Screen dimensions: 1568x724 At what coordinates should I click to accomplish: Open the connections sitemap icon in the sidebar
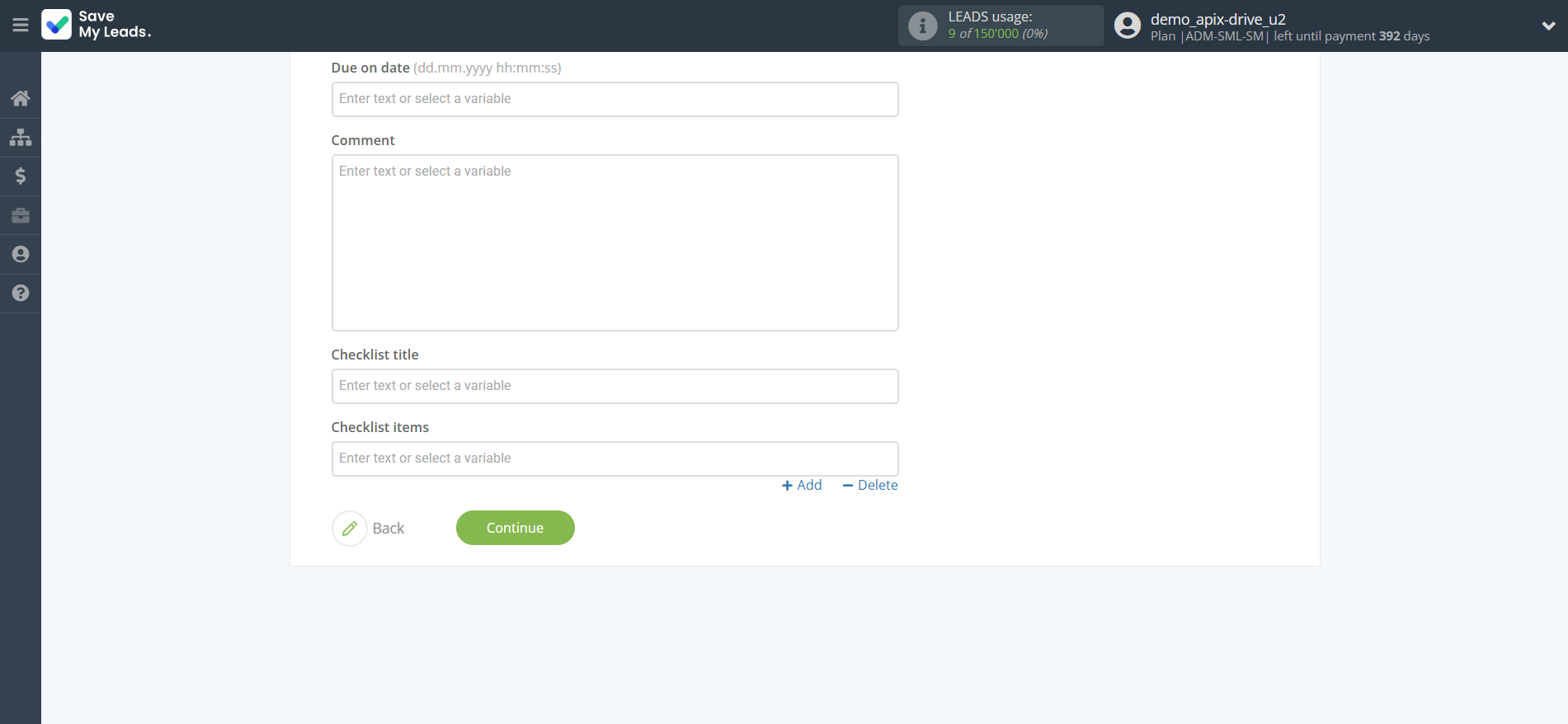pyautogui.click(x=21, y=137)
